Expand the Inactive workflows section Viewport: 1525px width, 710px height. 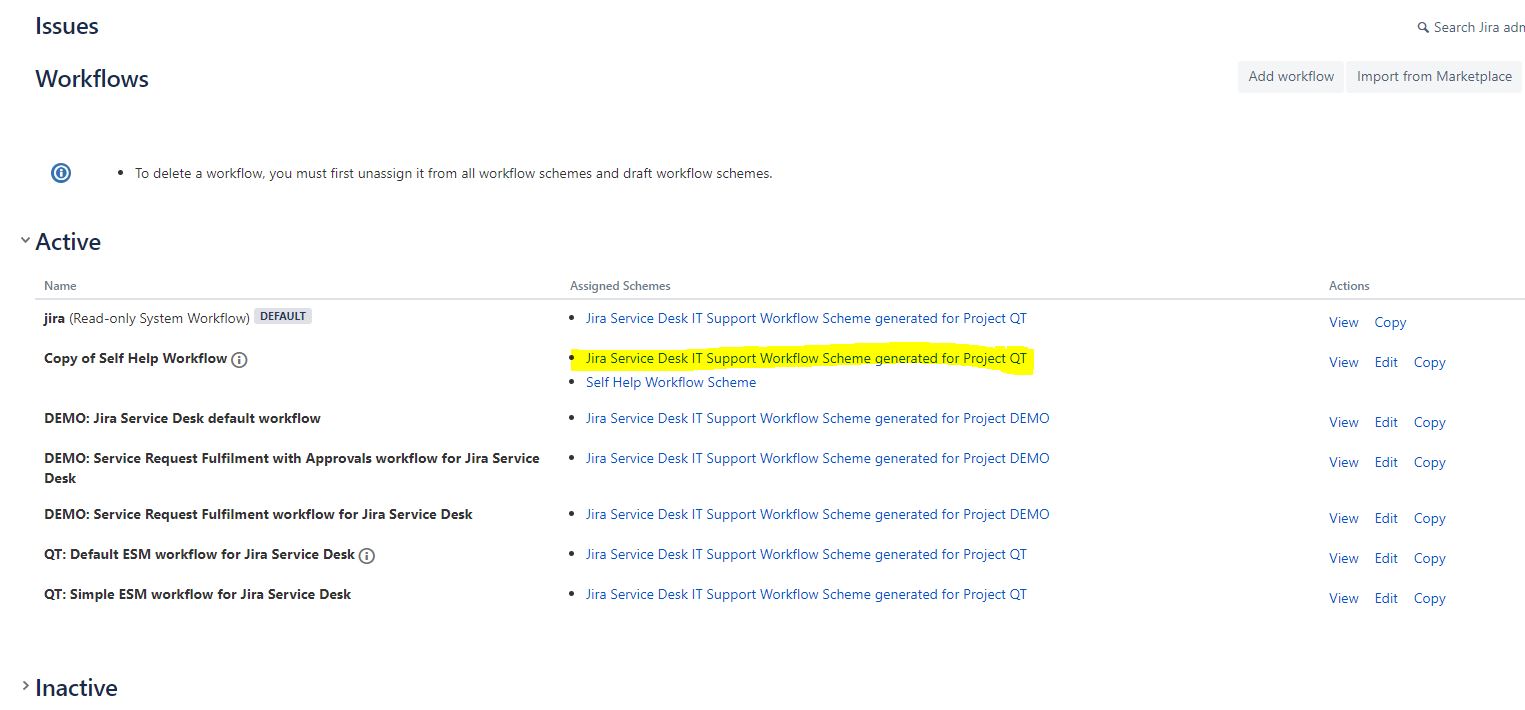25,686
